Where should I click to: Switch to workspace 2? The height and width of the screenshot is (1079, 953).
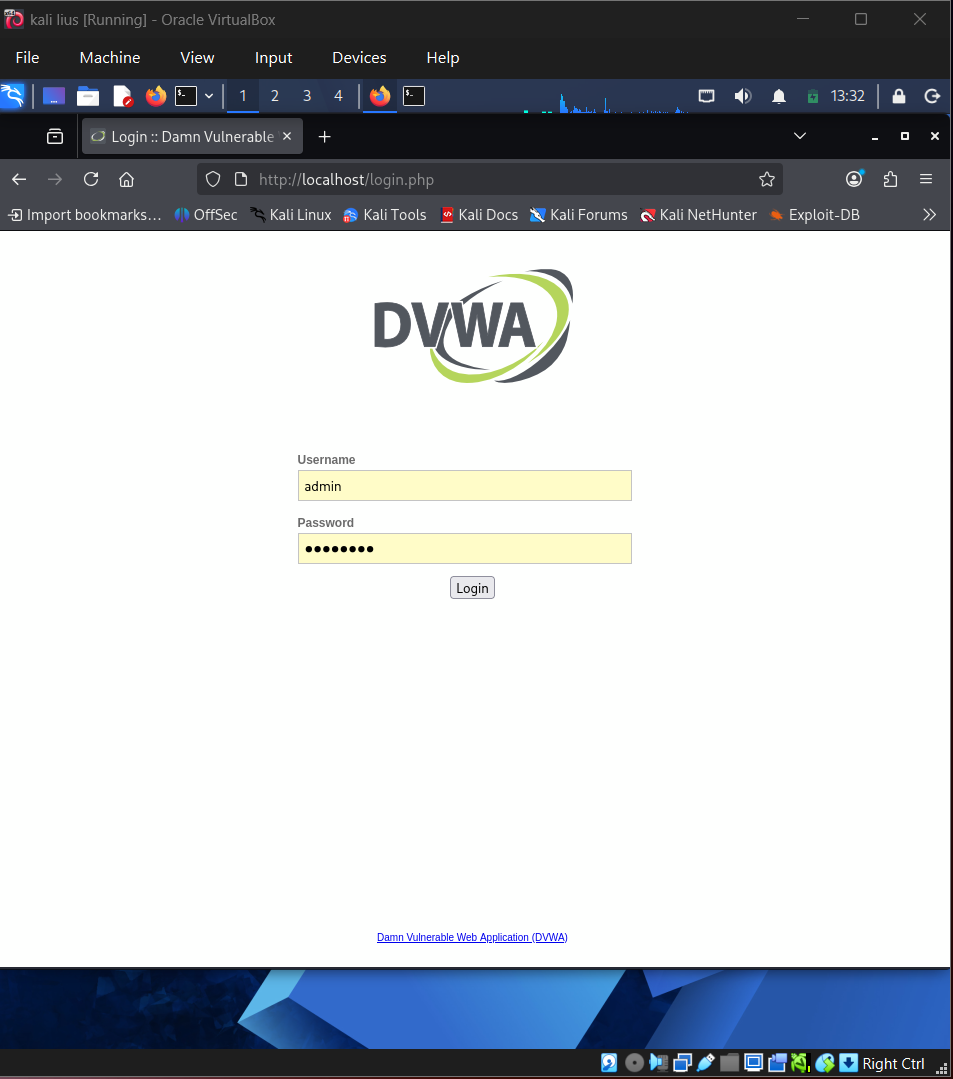tap(275, 96)
